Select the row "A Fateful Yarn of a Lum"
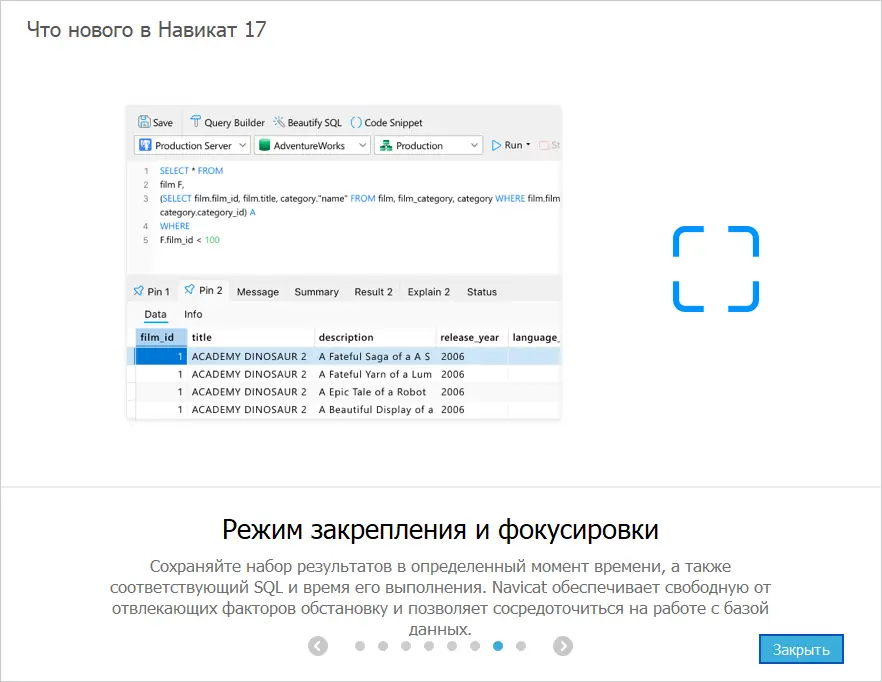Screen dimensions: 882x682 tap(344, 374)
